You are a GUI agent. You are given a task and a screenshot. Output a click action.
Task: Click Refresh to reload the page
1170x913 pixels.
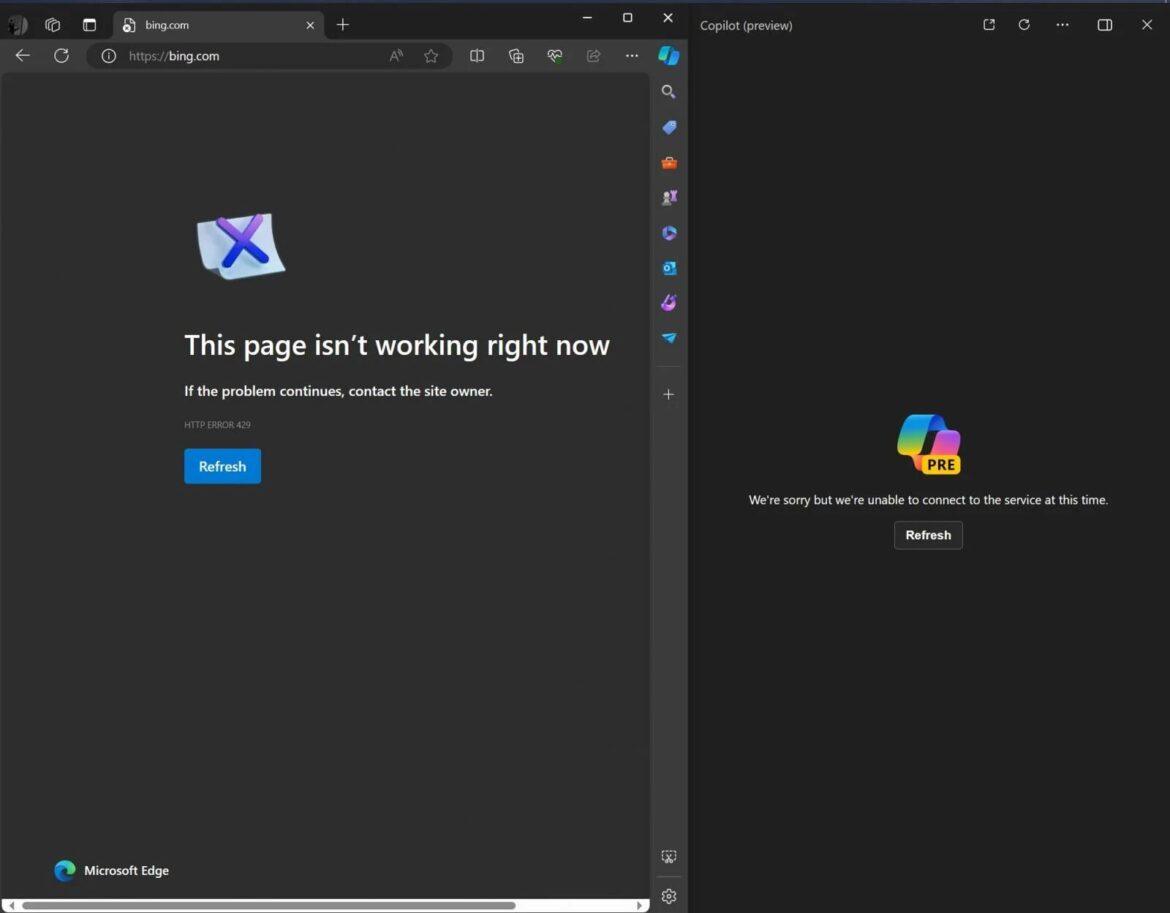click(222, 466)
